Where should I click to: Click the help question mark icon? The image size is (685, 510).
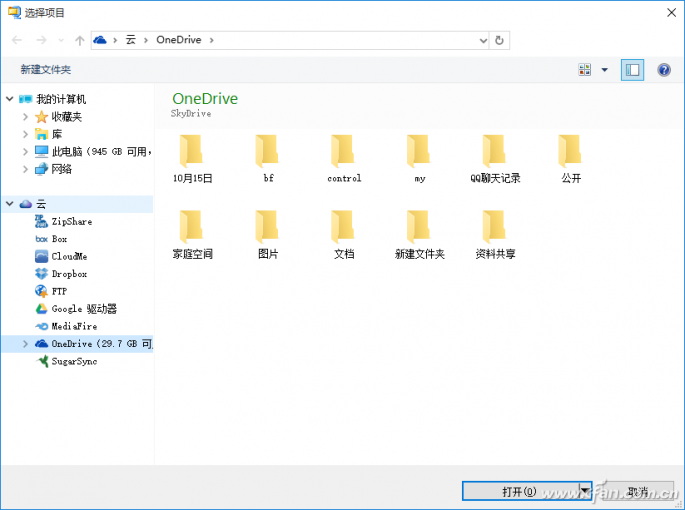click(664, 69)
